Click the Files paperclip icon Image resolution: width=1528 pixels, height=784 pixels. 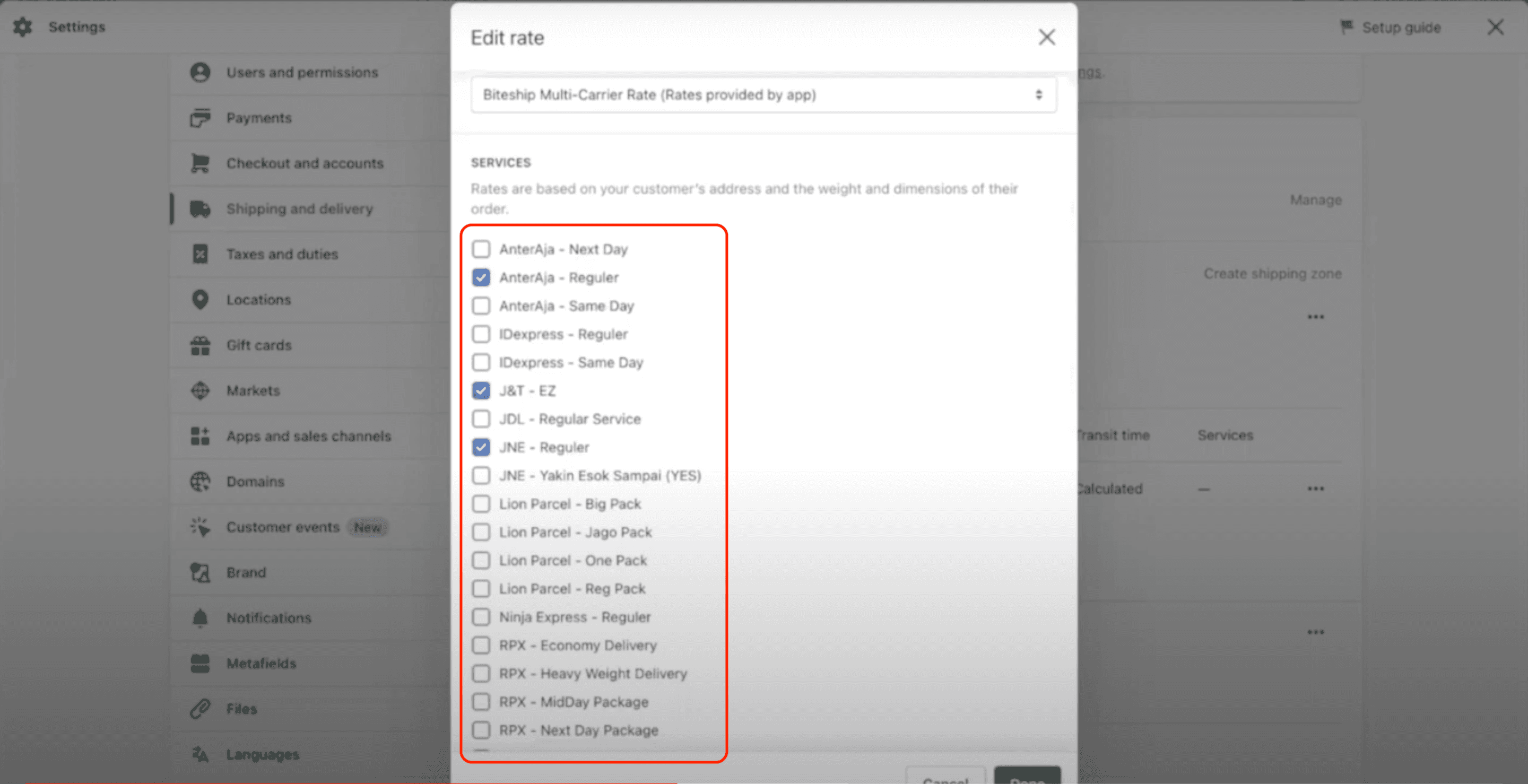click(x=201, y=709)
